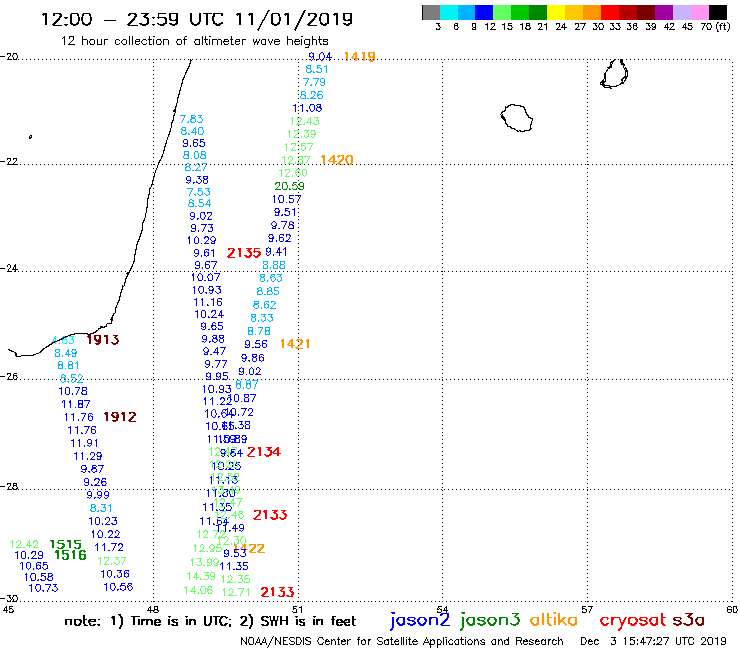Click the 7.83 wave height near the coastline
The image size is (740, 650).
point(191,119)
